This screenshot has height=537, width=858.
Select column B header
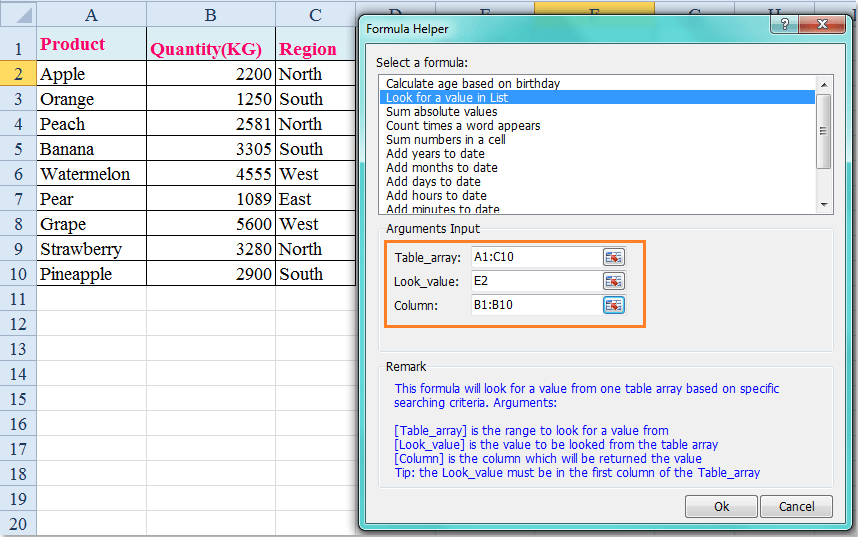pos(210,14)
